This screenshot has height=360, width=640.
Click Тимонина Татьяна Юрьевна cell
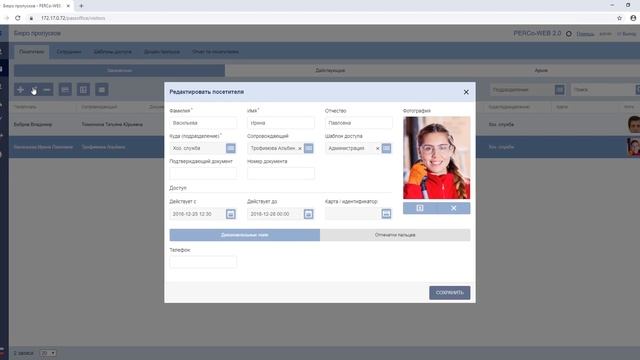(x=112, y=124)
